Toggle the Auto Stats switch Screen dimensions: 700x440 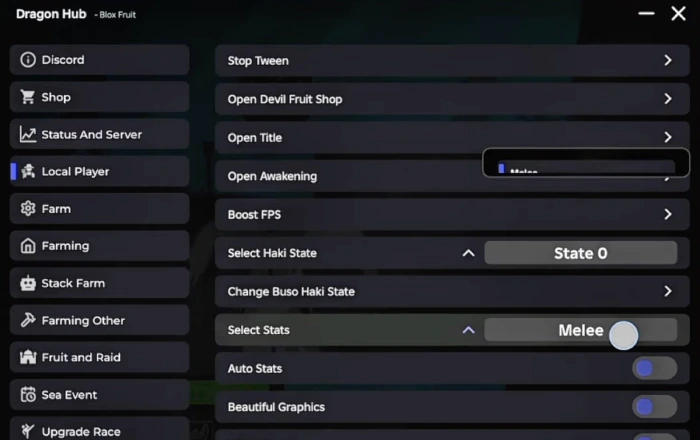point(654,369)
